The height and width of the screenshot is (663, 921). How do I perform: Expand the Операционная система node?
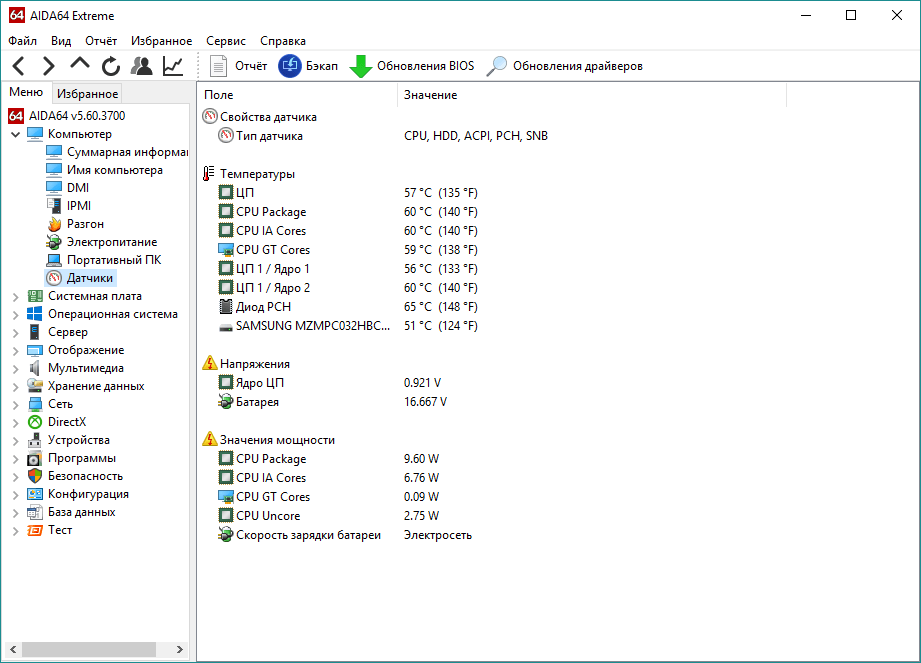(15, 315)
